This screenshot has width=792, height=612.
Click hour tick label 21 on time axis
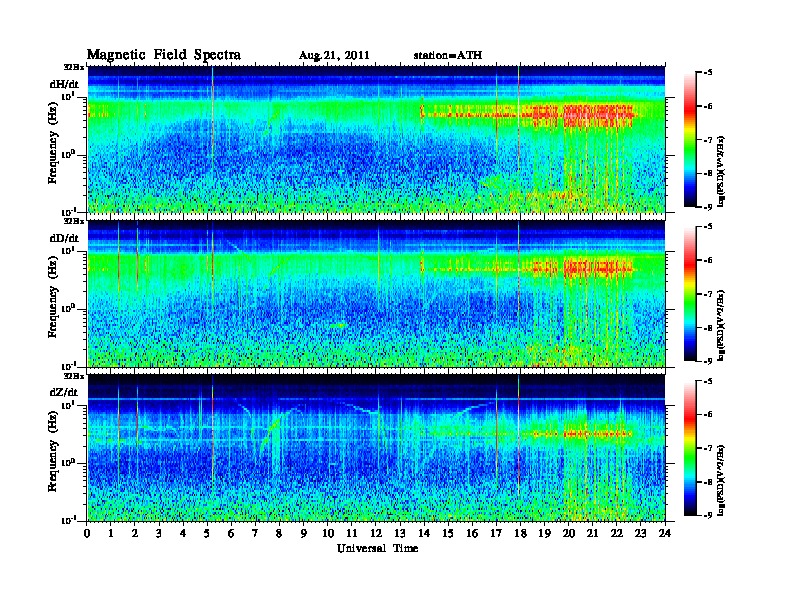(592, 533)
